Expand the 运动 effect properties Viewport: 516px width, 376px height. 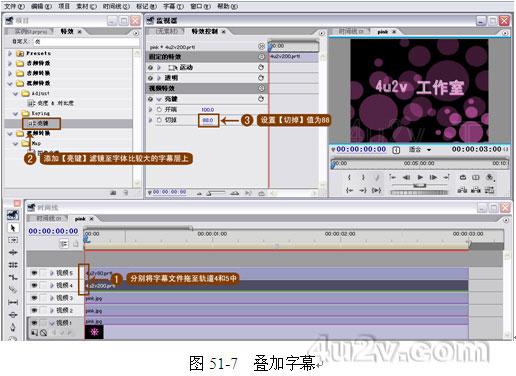pyautogui.click(x=159, y=68)
